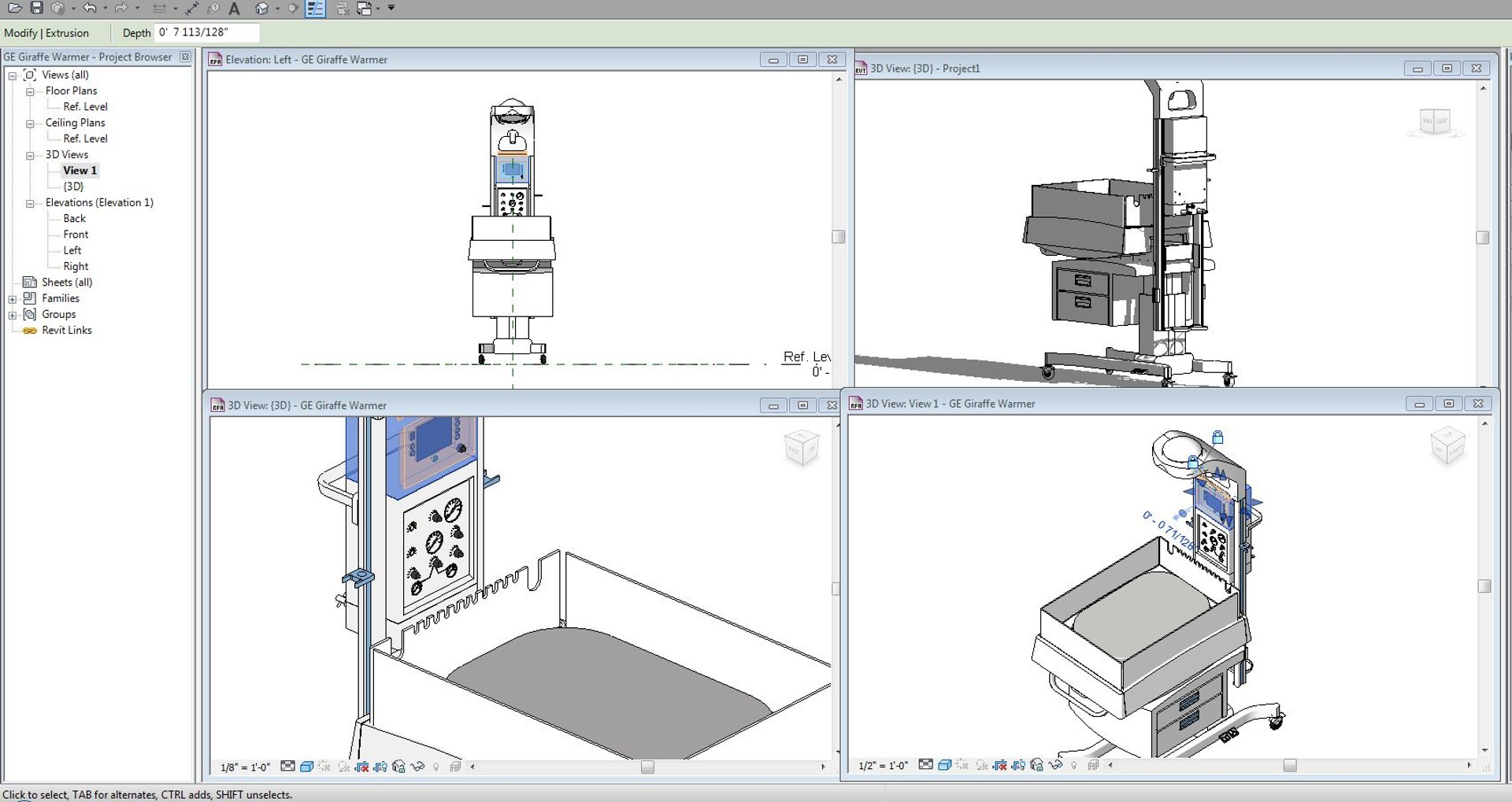
Task: Select the {3D} view in Project Browser
Action: point(73,187)
